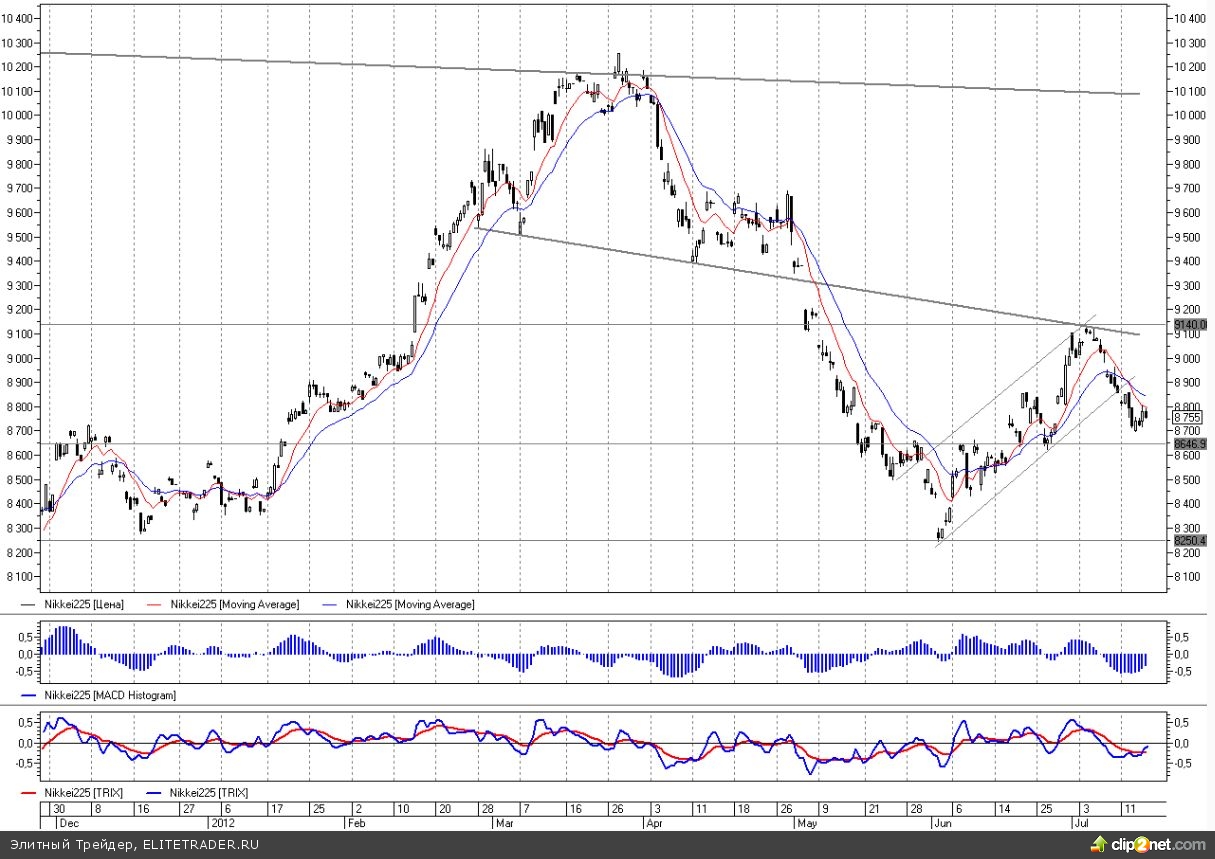Select the blue Nikkei225 [Moving Average] legend entry
This screenshot has width=1215, height=859.
click(x=410, y=604)
